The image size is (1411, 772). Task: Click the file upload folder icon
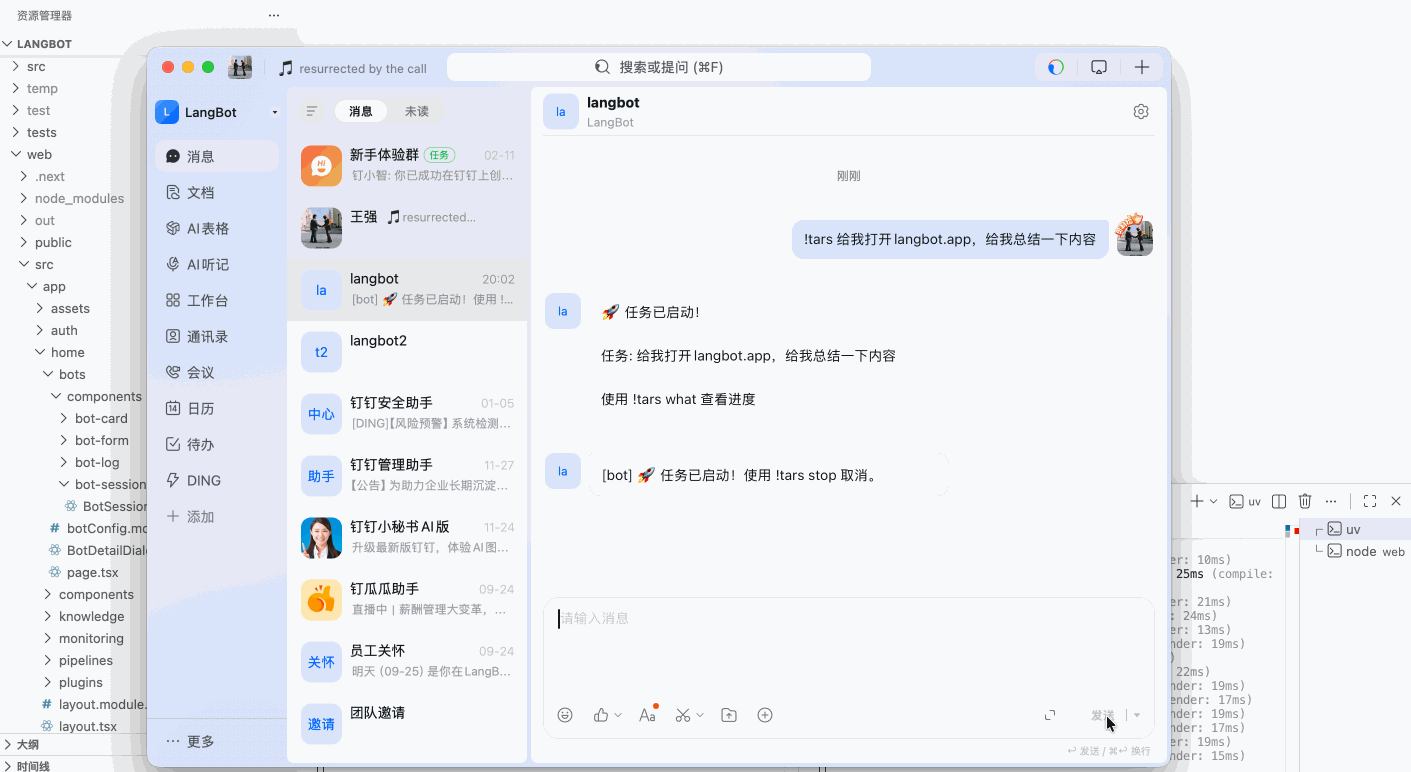[x=729, y=715]
